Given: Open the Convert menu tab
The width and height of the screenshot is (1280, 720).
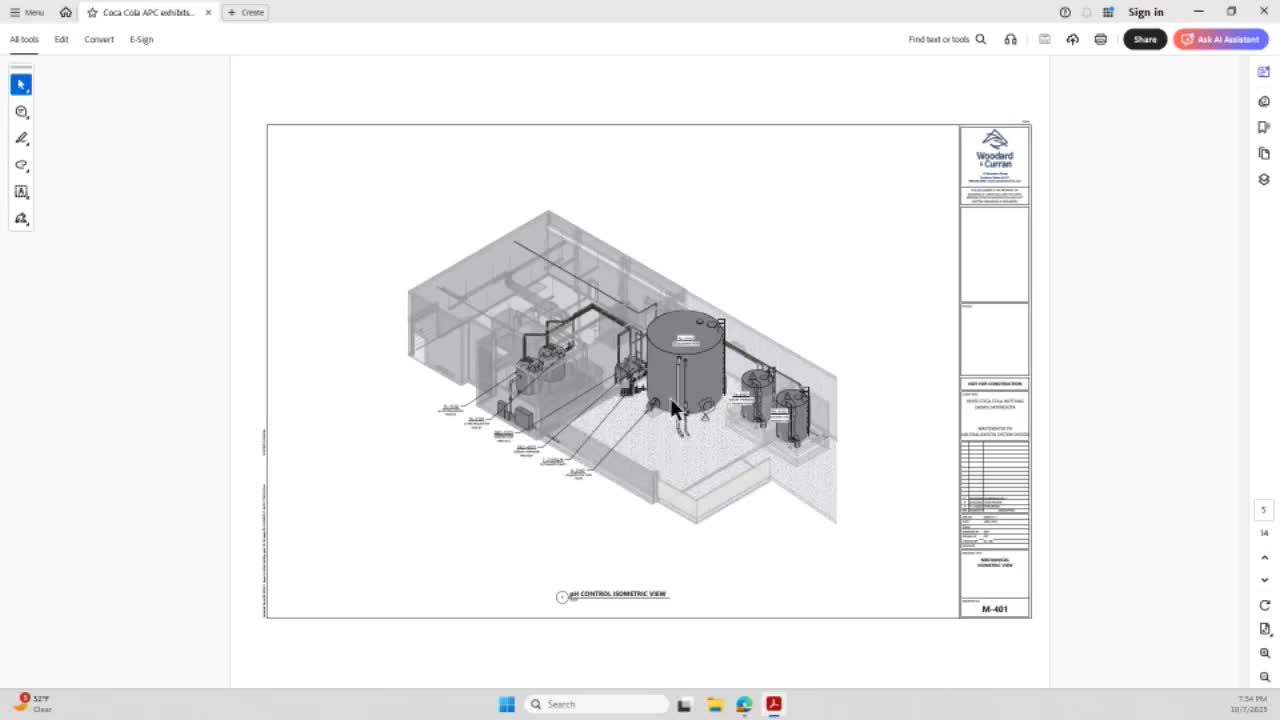Looking at the screenshot, I should [x=99, y=39].
